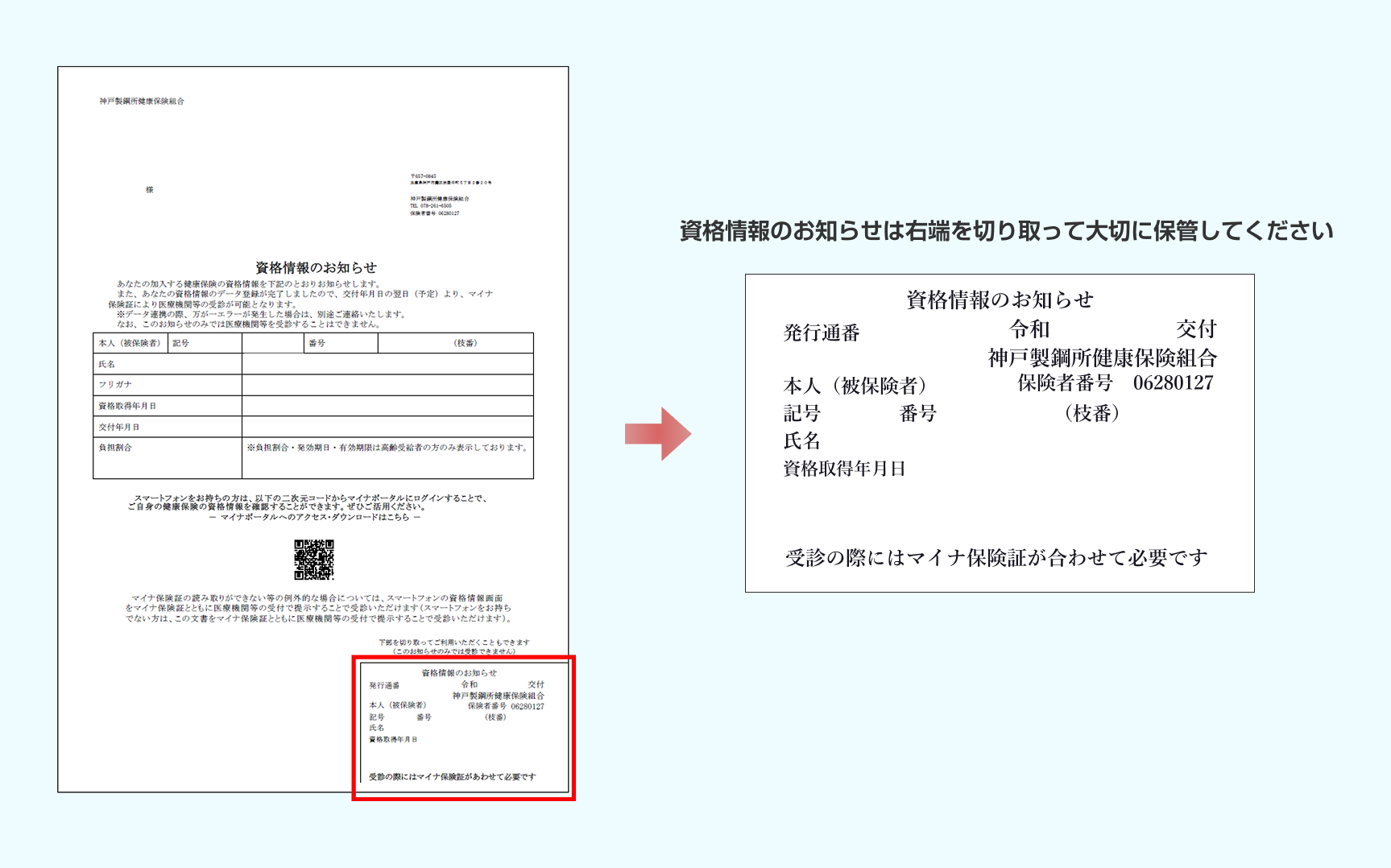This screenshot has height=868, width=1391.
Task: Click the empty 氏名 value cell in the table
Action: [387, 364]
